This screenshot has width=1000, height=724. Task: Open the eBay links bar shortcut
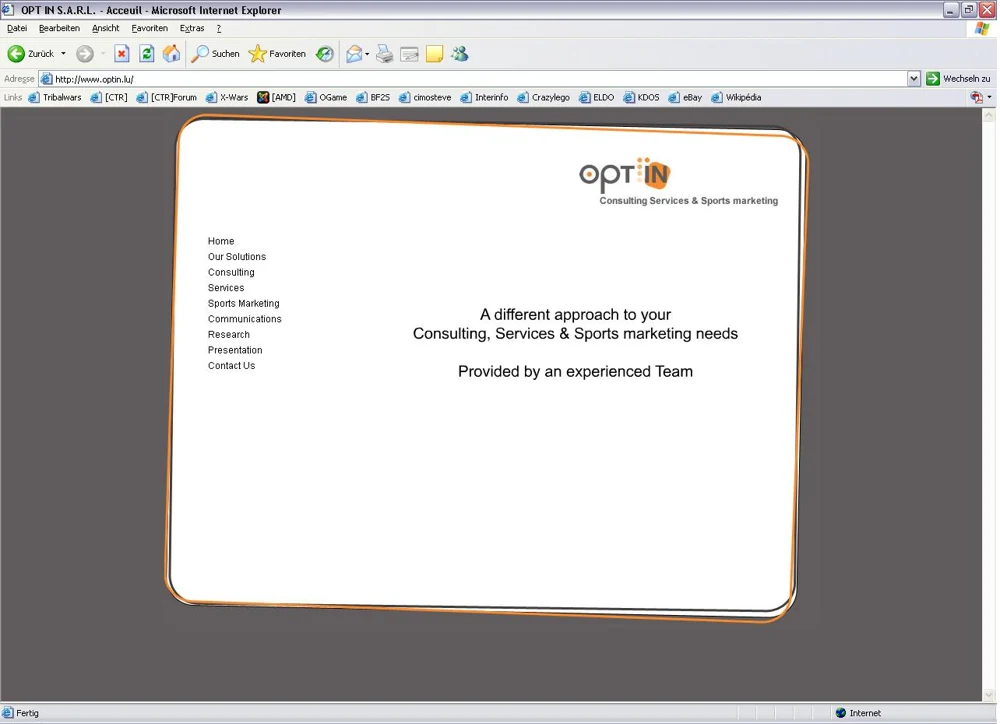pyautogui.click(x=685, y=98)
